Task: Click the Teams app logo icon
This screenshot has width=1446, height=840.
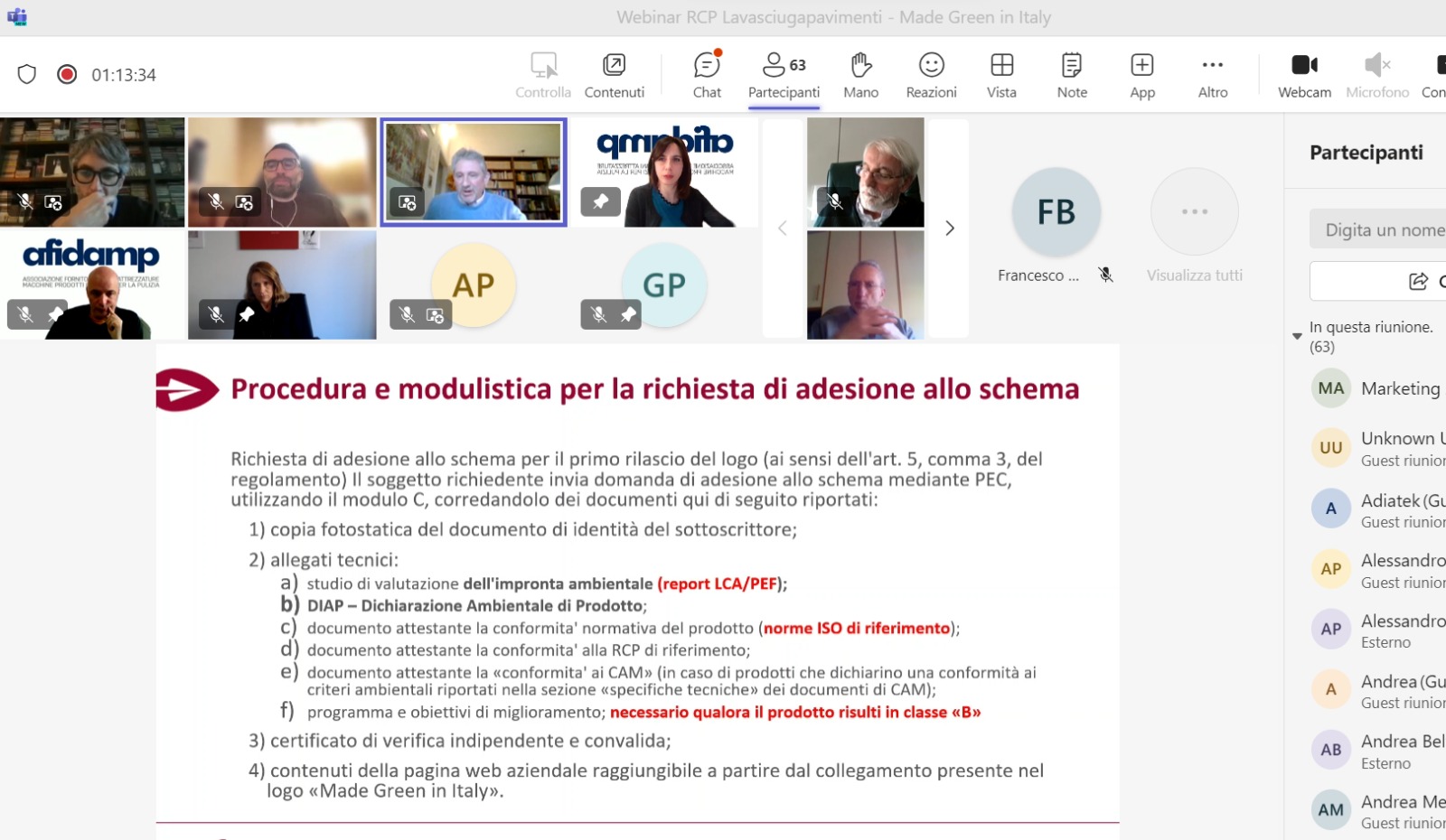Action: (x=17, y=17)
